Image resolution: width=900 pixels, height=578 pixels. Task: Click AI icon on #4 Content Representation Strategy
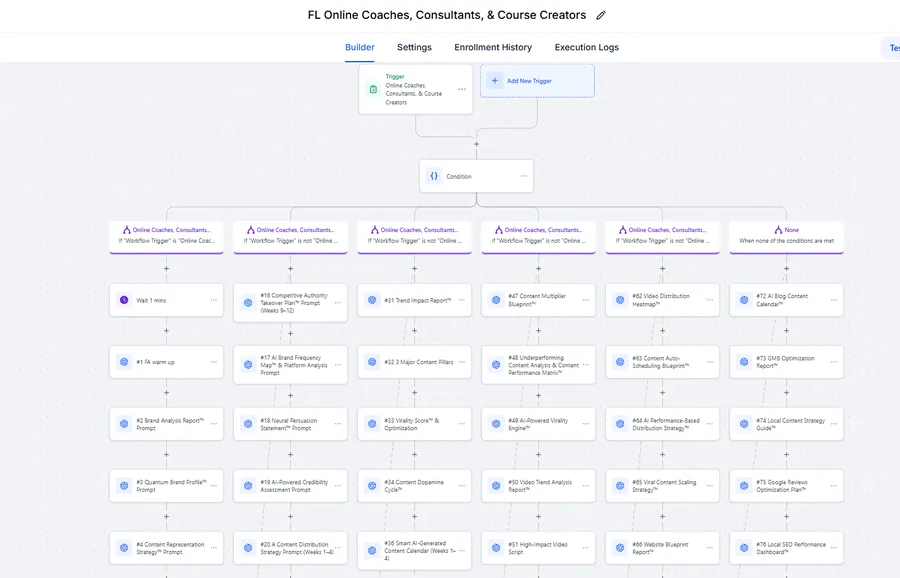(124, 548)
